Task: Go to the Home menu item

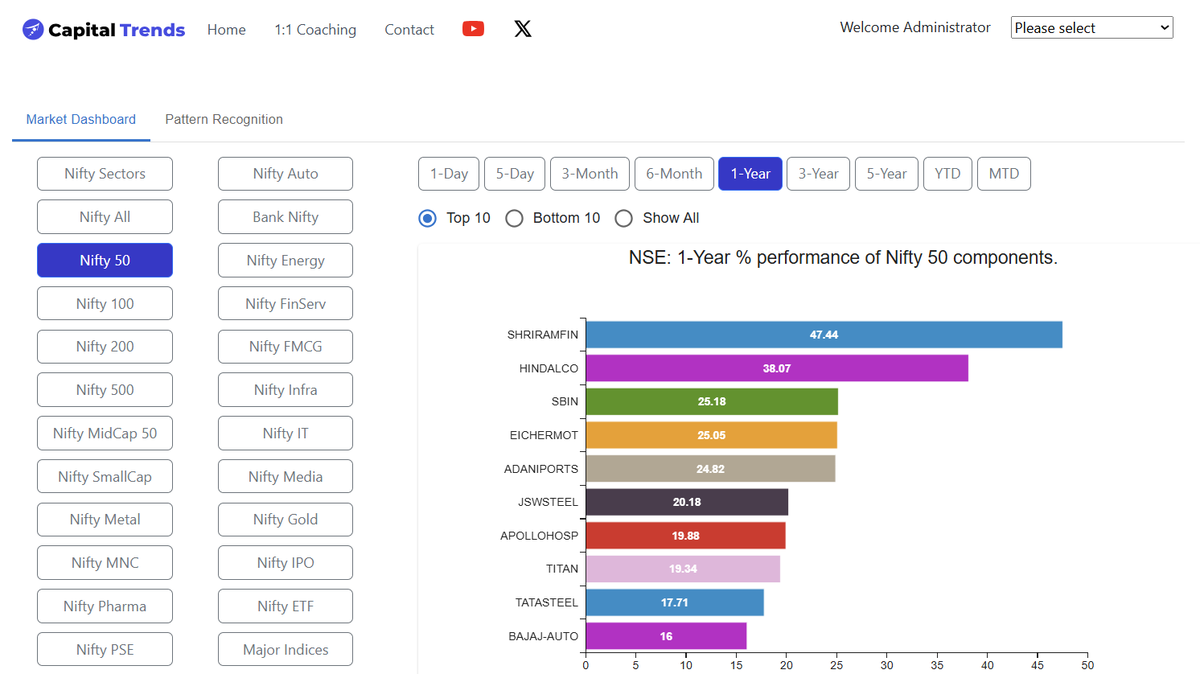Action: [226, 30]
